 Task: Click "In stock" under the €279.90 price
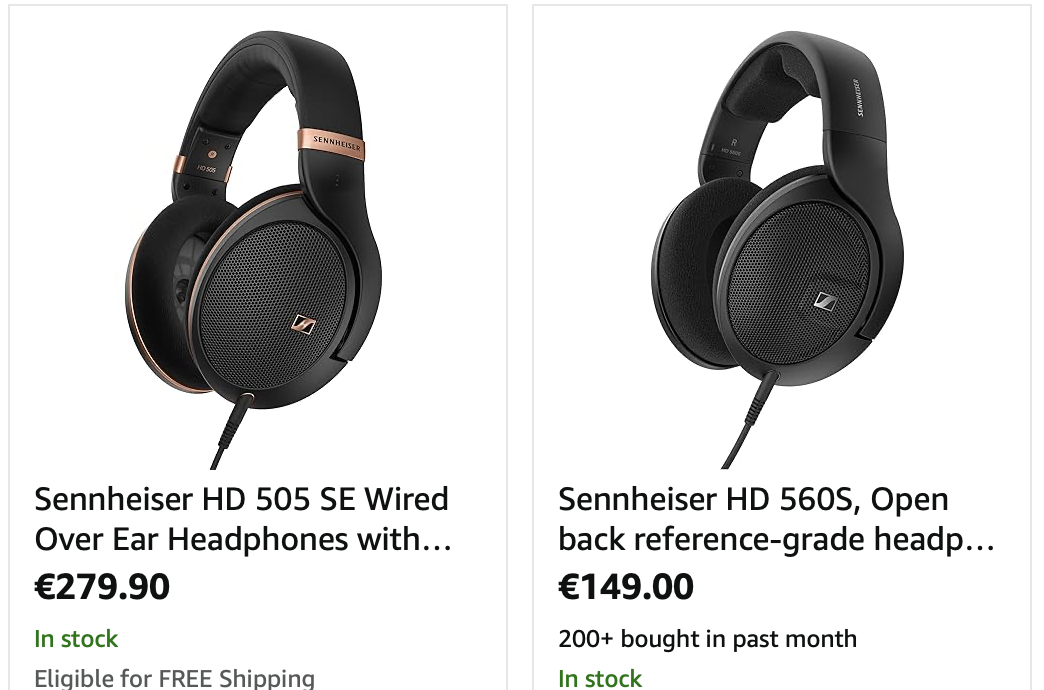click(x=76, y=639)
